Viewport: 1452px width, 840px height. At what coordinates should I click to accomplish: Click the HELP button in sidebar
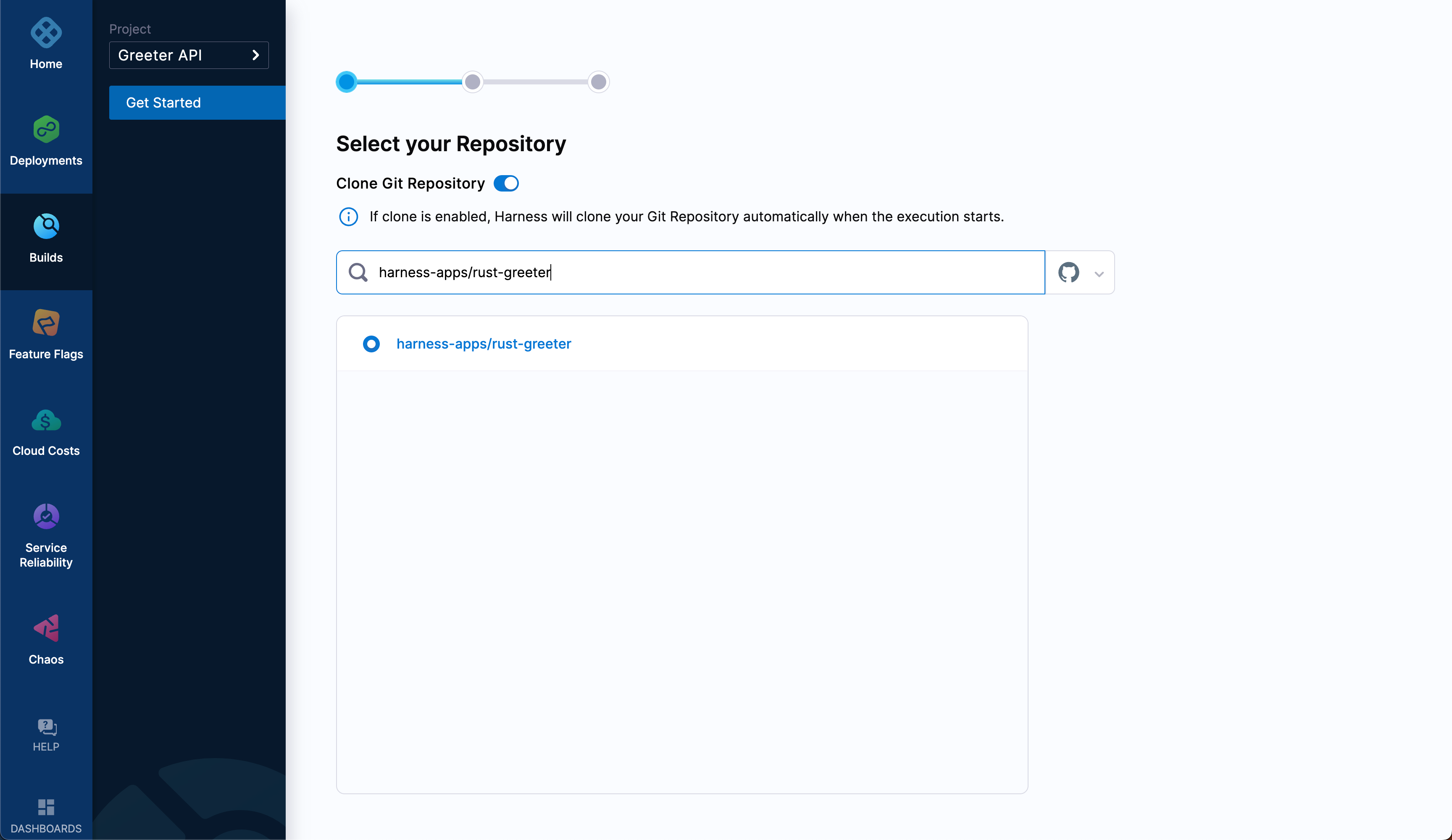[46, 735]
